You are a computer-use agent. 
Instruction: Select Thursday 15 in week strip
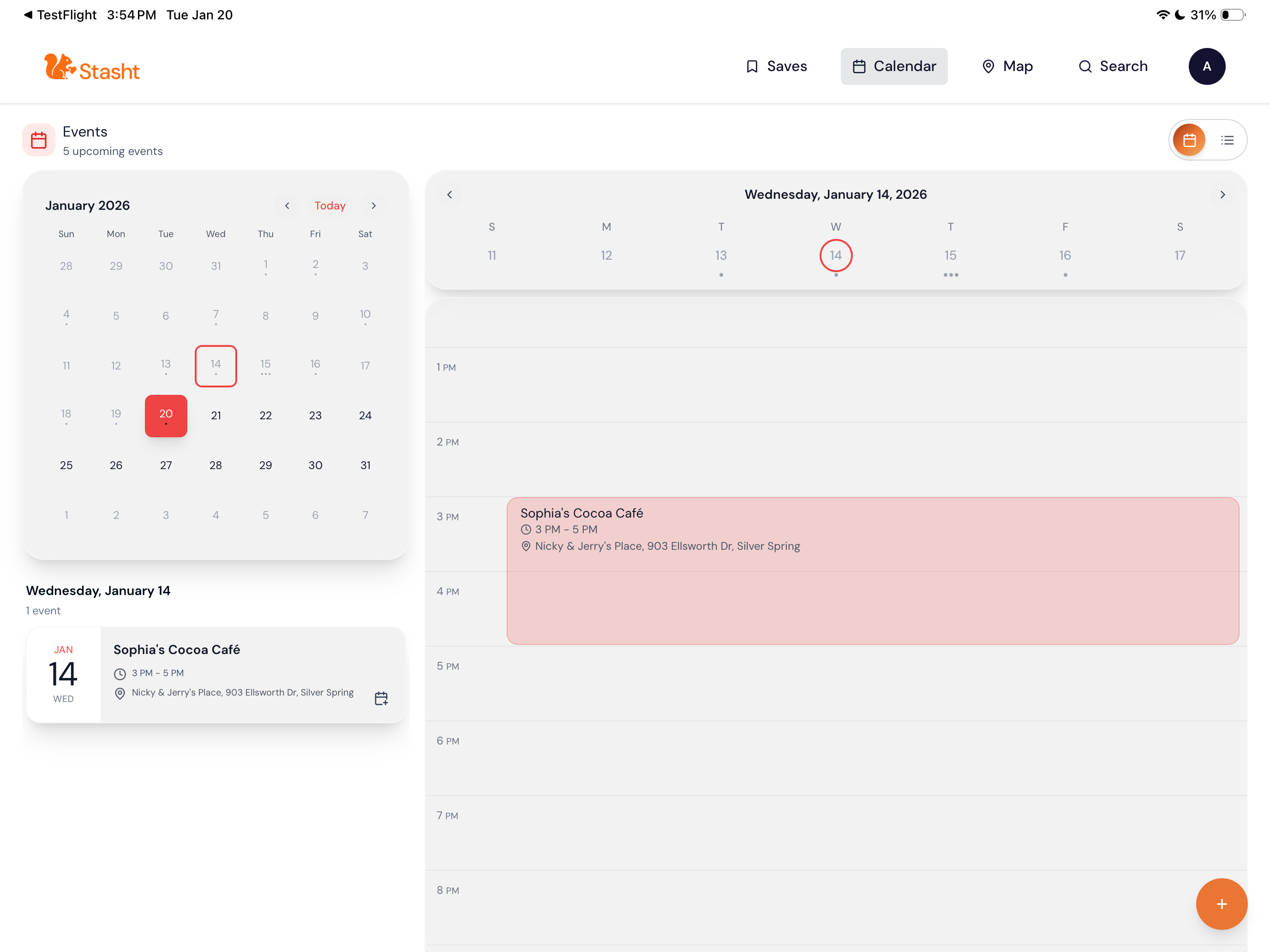click(x=950, y=256)
